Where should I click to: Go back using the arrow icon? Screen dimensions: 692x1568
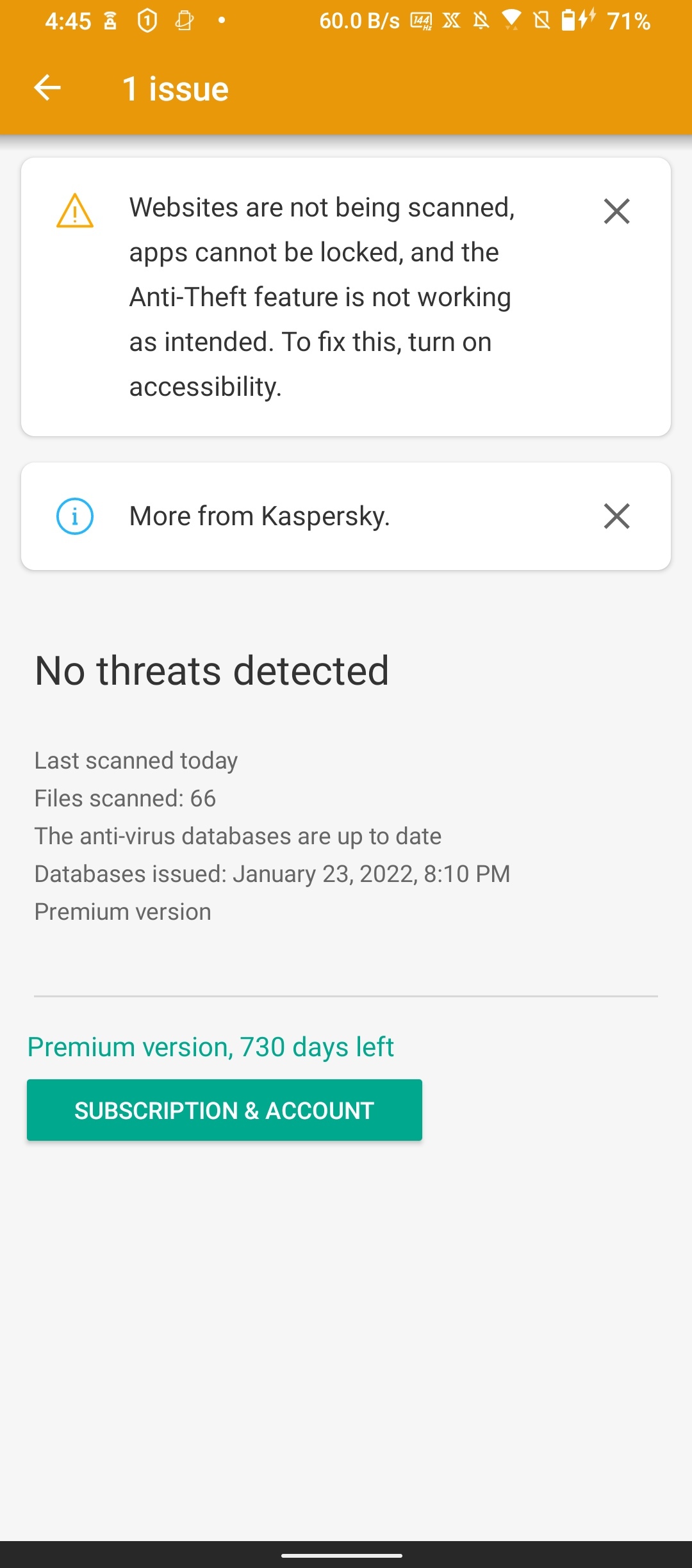[x=47, y=88]
